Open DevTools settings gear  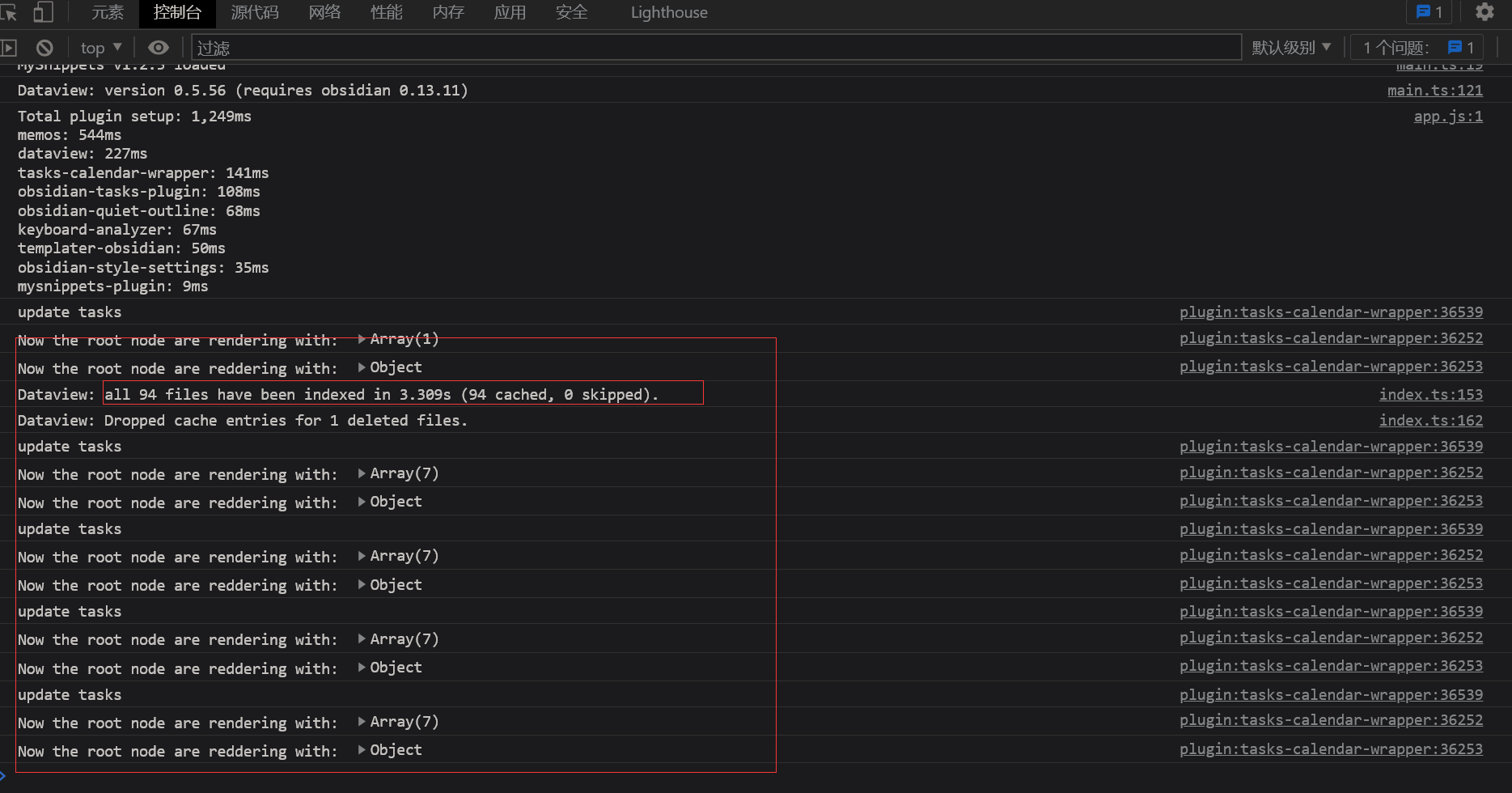1484,12
